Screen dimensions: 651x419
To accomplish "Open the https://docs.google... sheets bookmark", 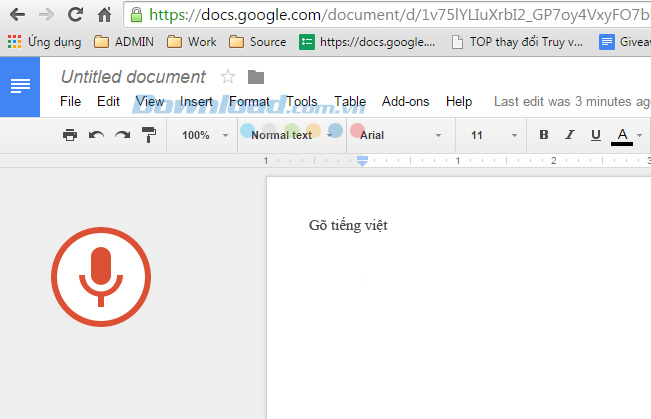I will click(367, 42).
